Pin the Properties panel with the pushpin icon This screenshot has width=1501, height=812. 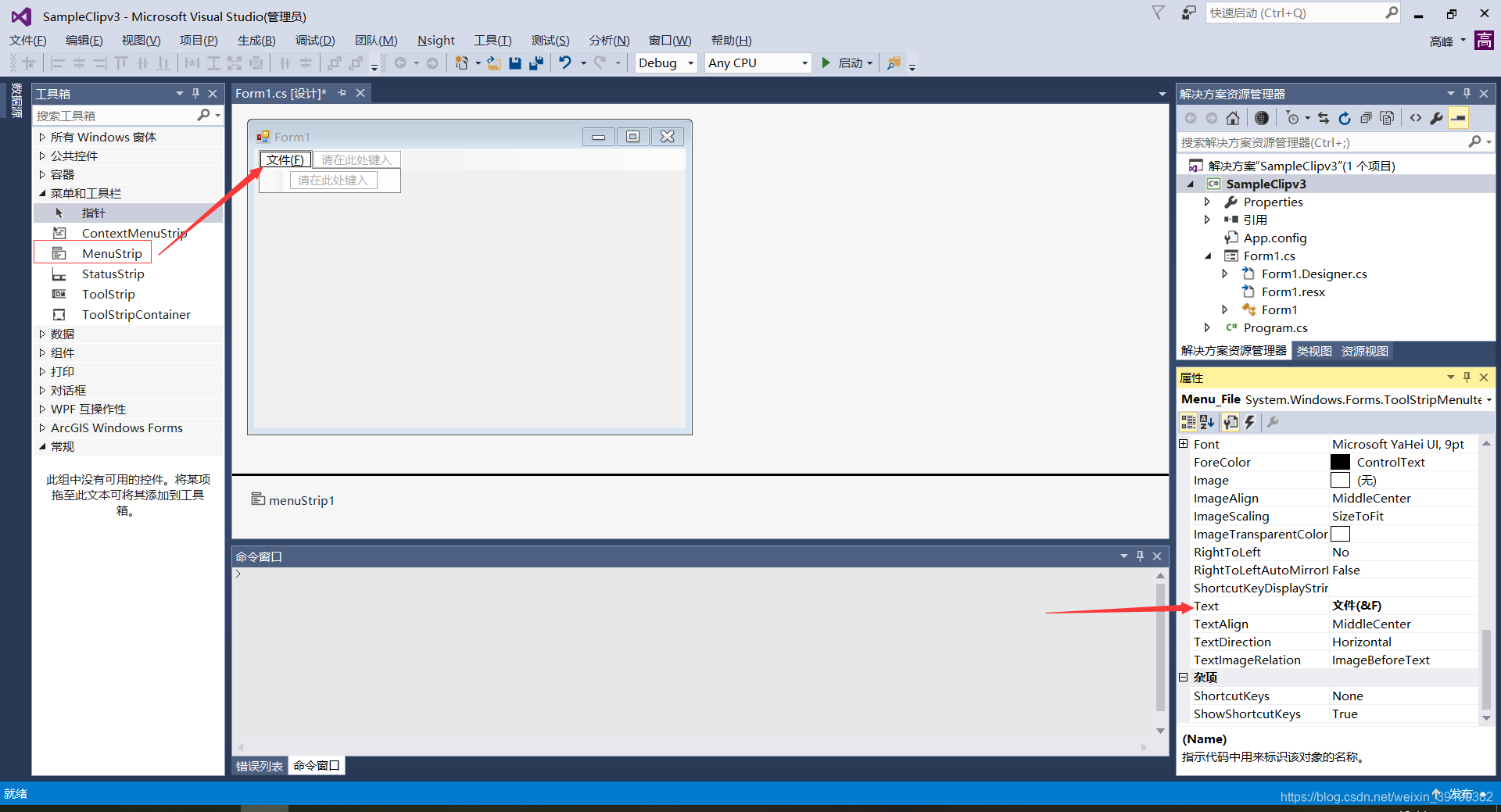pos(1467,377)
